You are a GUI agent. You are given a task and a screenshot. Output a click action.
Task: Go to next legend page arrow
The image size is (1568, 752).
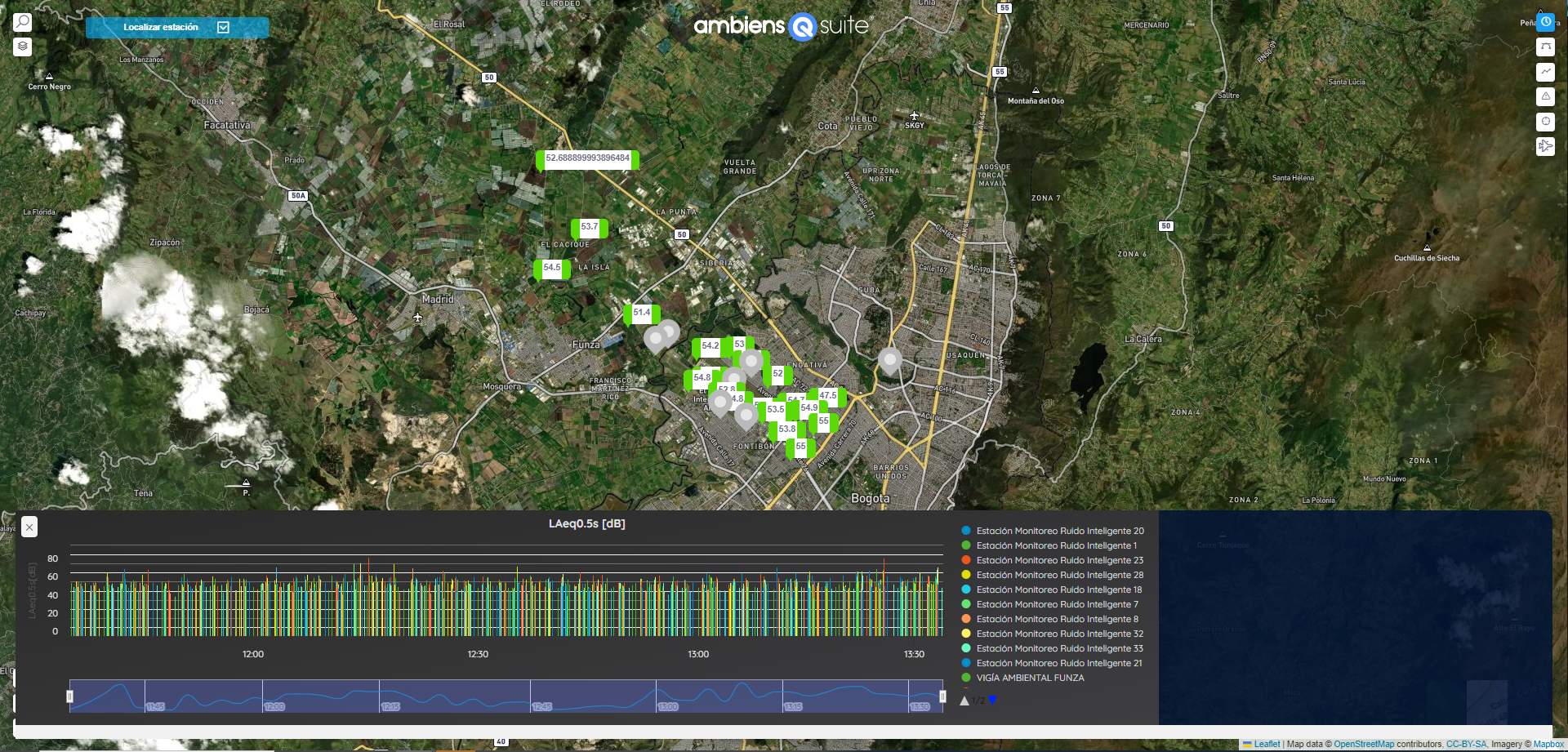tap(992, 701)
